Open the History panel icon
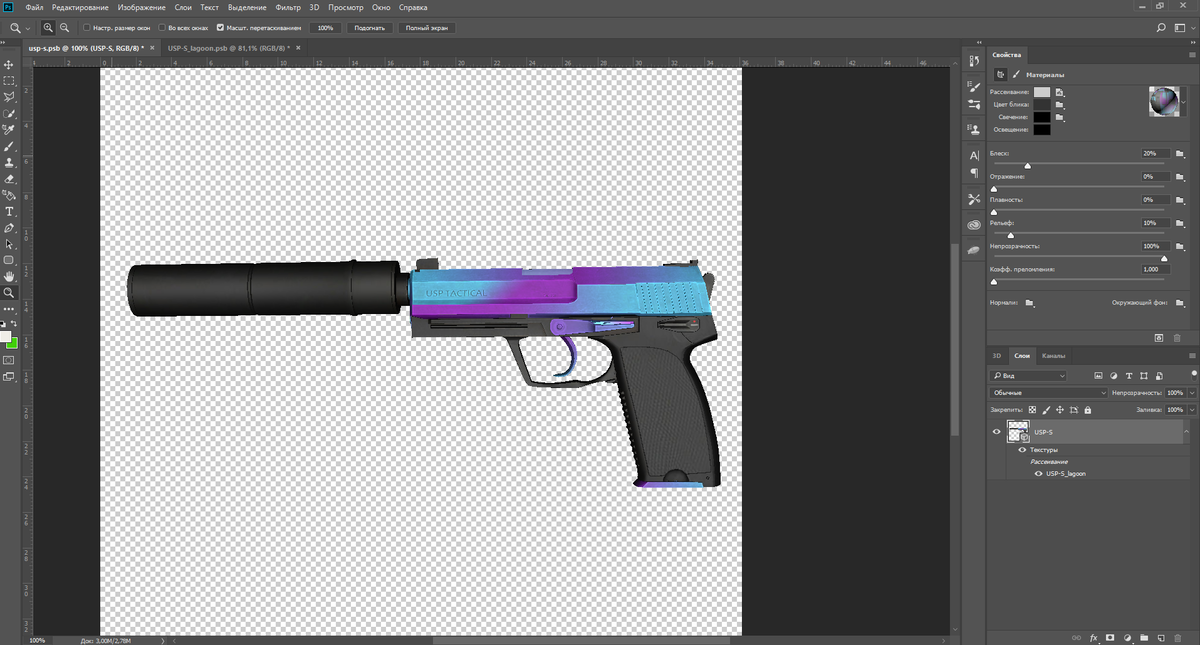This screenshot has height=645, width=1200. (x=974, y=62)
